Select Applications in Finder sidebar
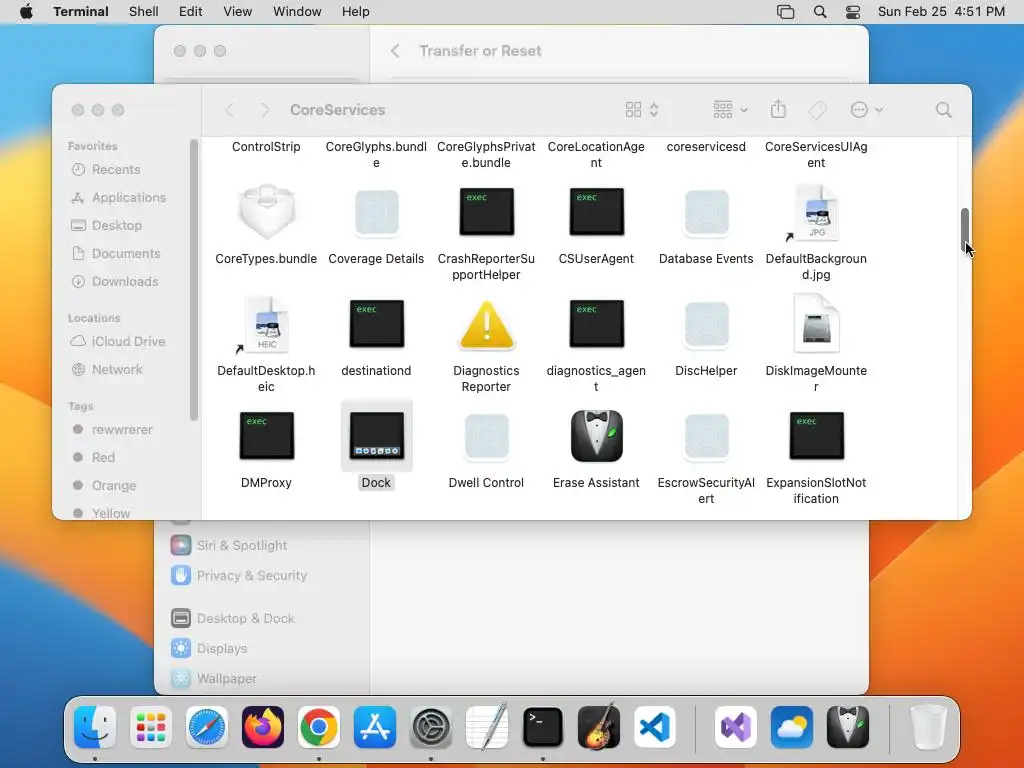Image resolution: width=1024 pixels, height=768 pixels. pyautogui.click(x=128, y=197)
